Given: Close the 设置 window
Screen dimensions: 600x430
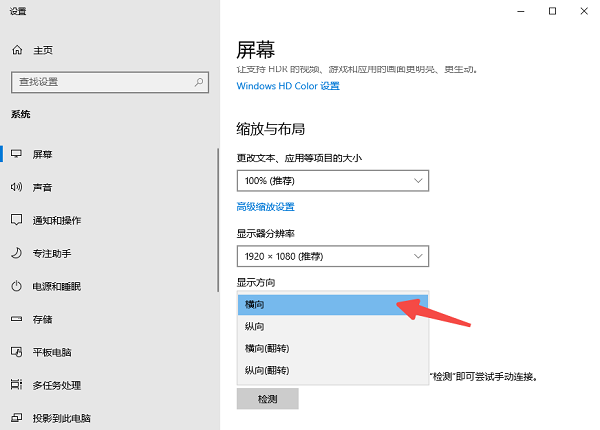Looking at the screenshot, I should coord(584,11).
